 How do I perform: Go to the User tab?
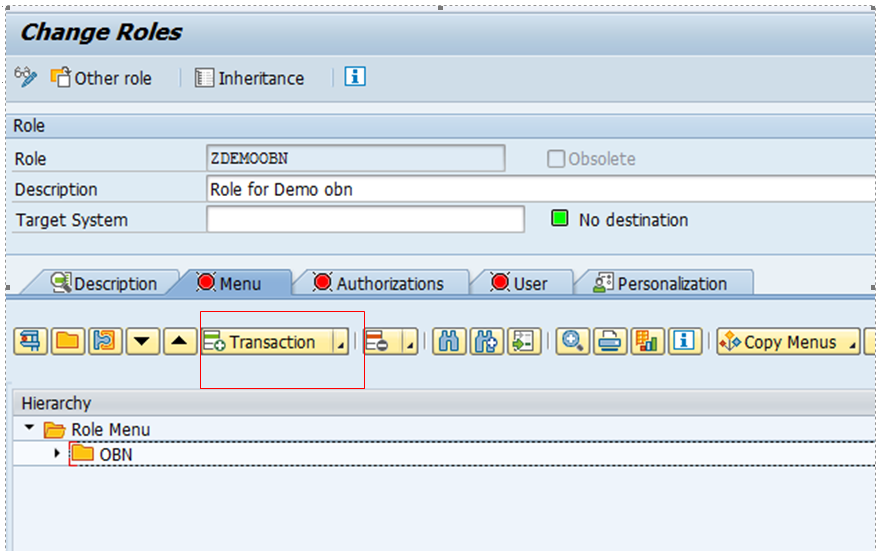(519, 283)
